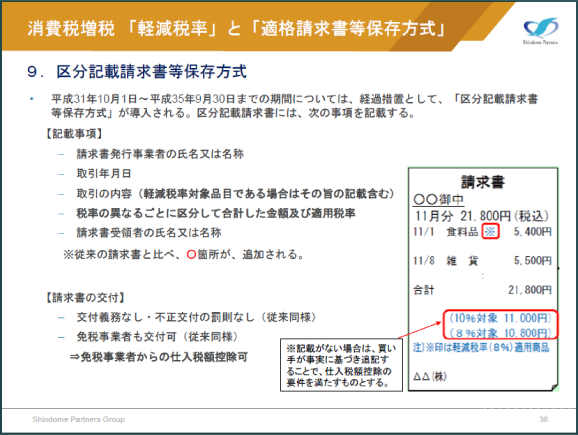Click the ○○御中 underlined recipient
This screenshot has width=578, height=435.
pos(439,199)
